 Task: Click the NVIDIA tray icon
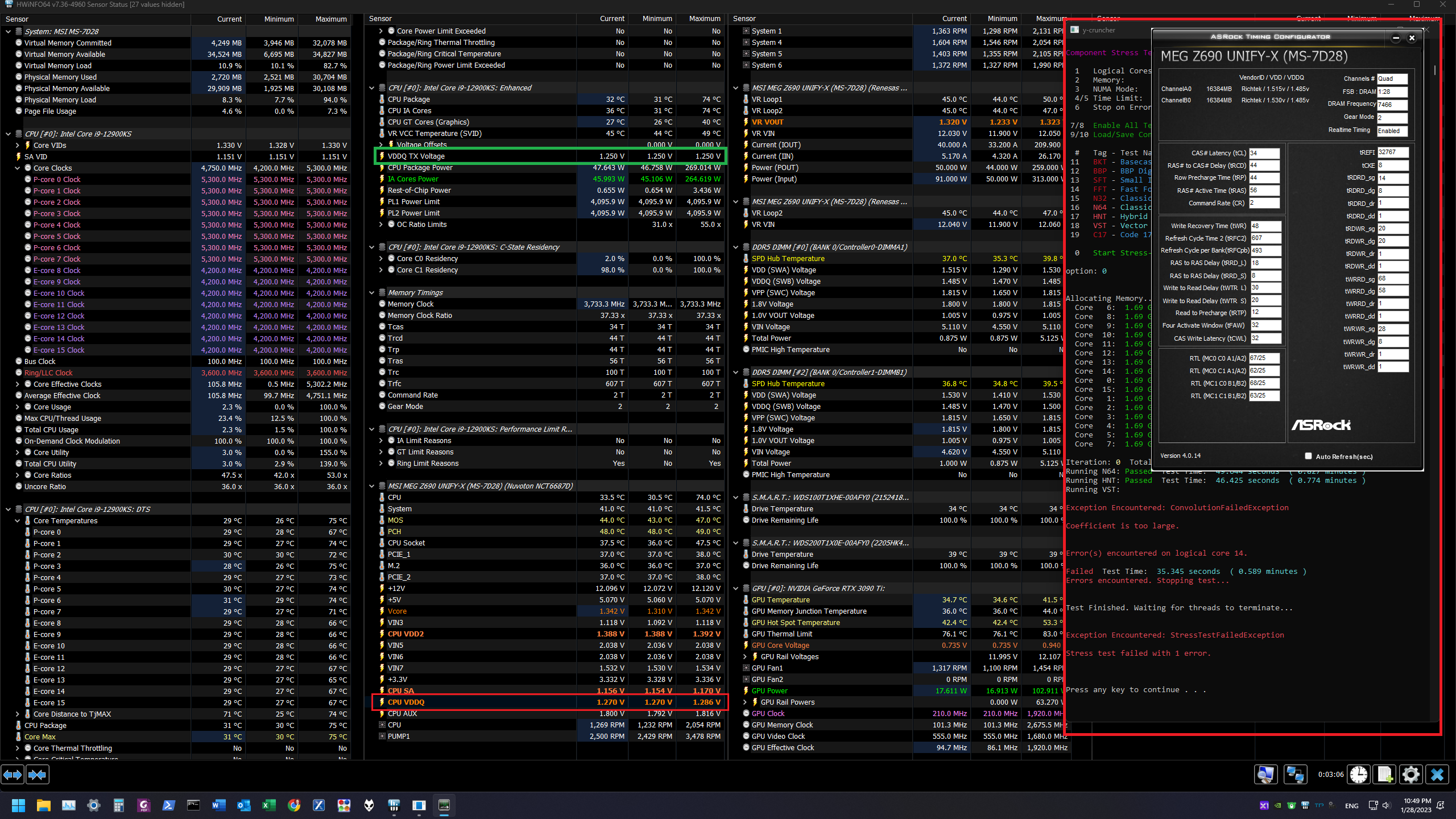[x=1278, y=805]
